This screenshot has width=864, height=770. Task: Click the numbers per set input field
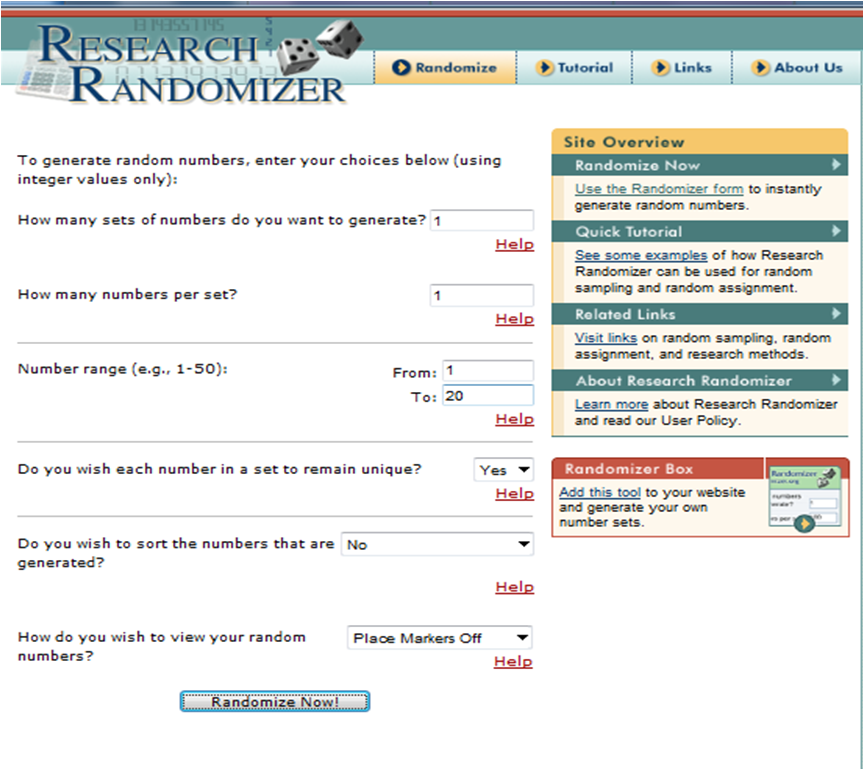pos(482,295)
